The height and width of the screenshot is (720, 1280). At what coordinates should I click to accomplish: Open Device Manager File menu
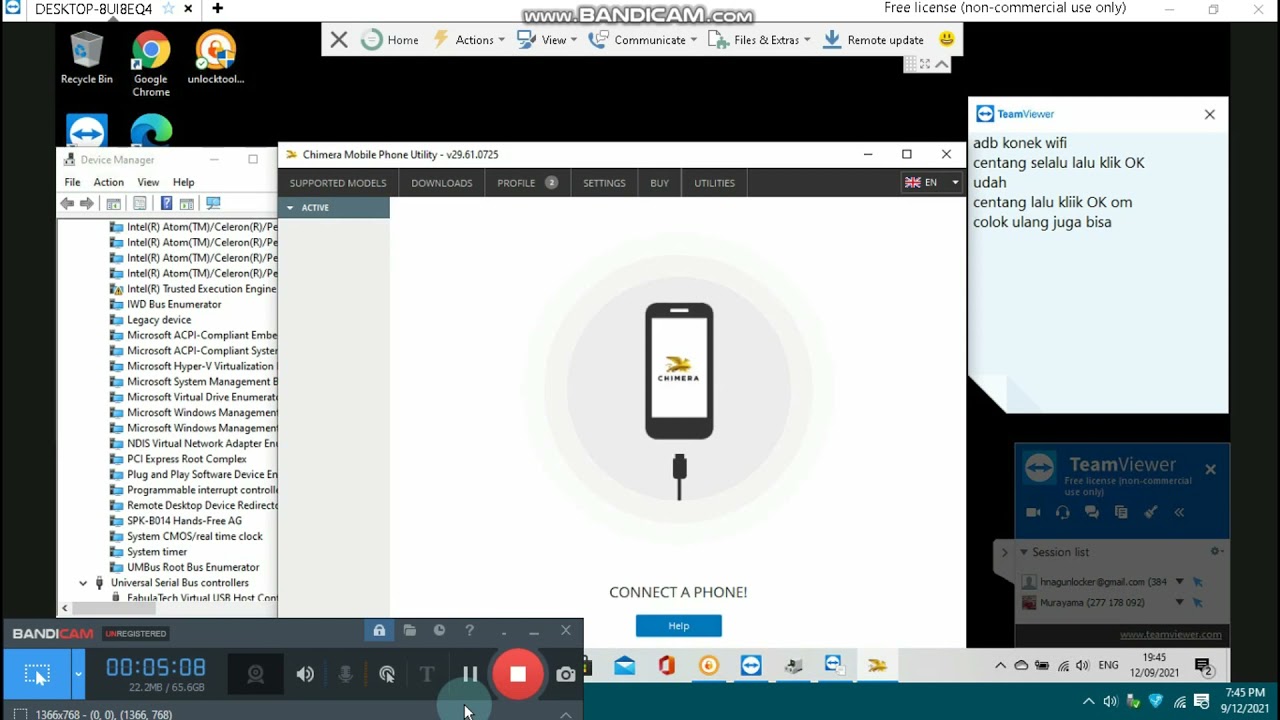[x=72, y=182]
